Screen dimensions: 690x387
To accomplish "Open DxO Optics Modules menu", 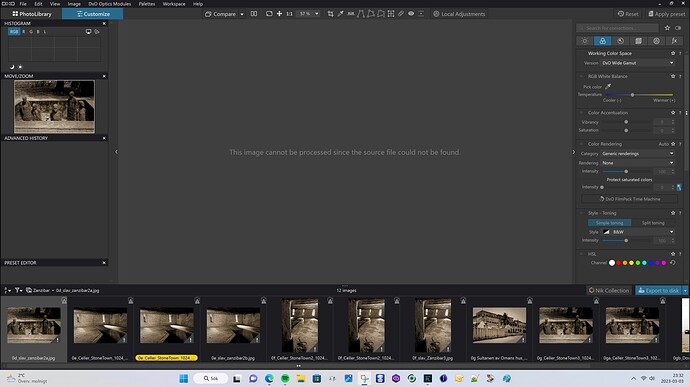I will 110,4.
